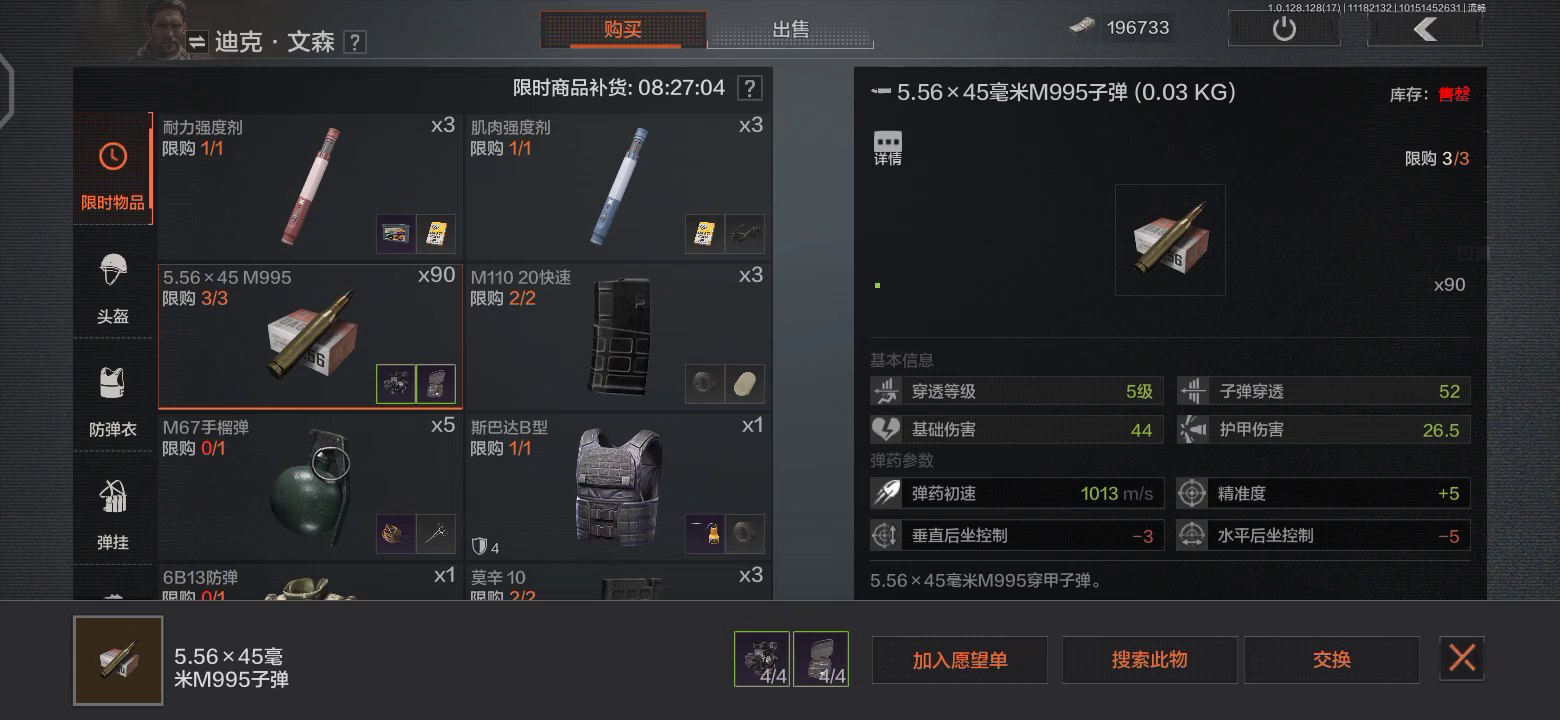Select the M110 20快速 magazine card
1560x720 pixels.
[618, 335]
